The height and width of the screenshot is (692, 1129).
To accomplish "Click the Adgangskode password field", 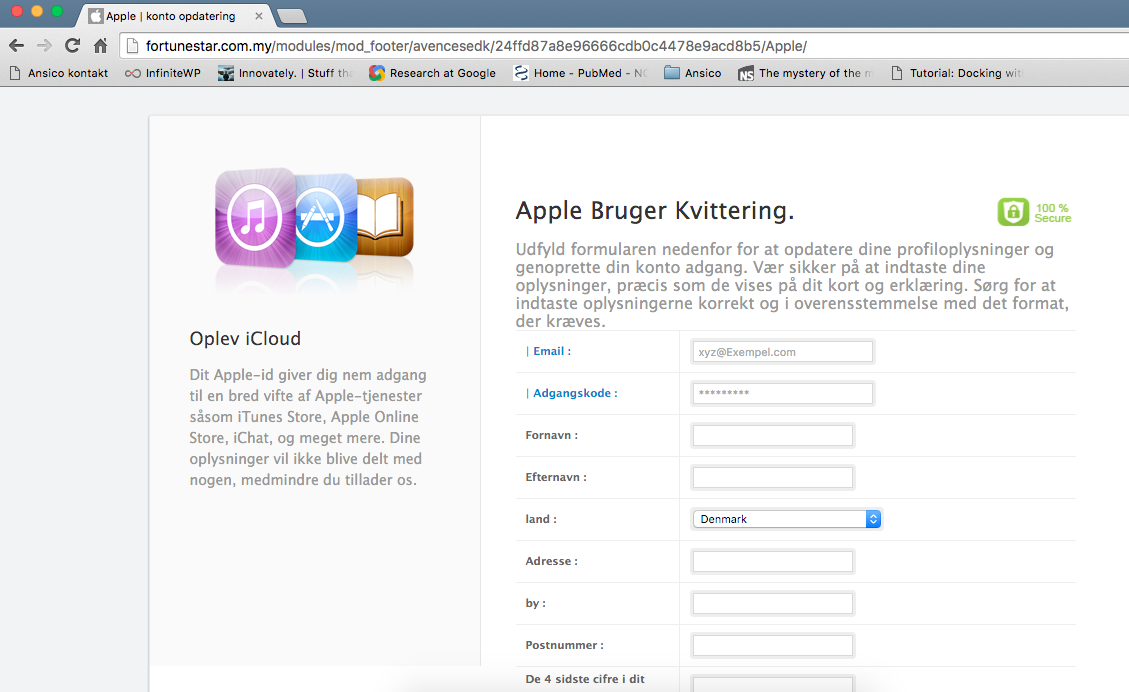I will tap(782, 393).
